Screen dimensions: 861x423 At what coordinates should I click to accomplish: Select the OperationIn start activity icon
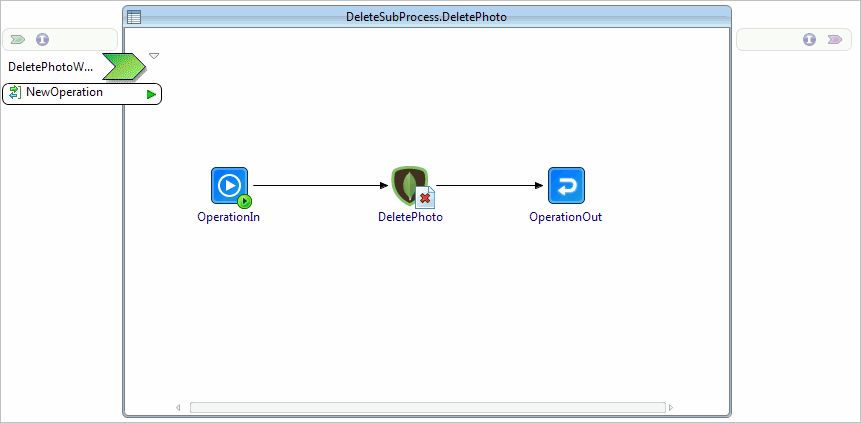(x=230, y=186)
